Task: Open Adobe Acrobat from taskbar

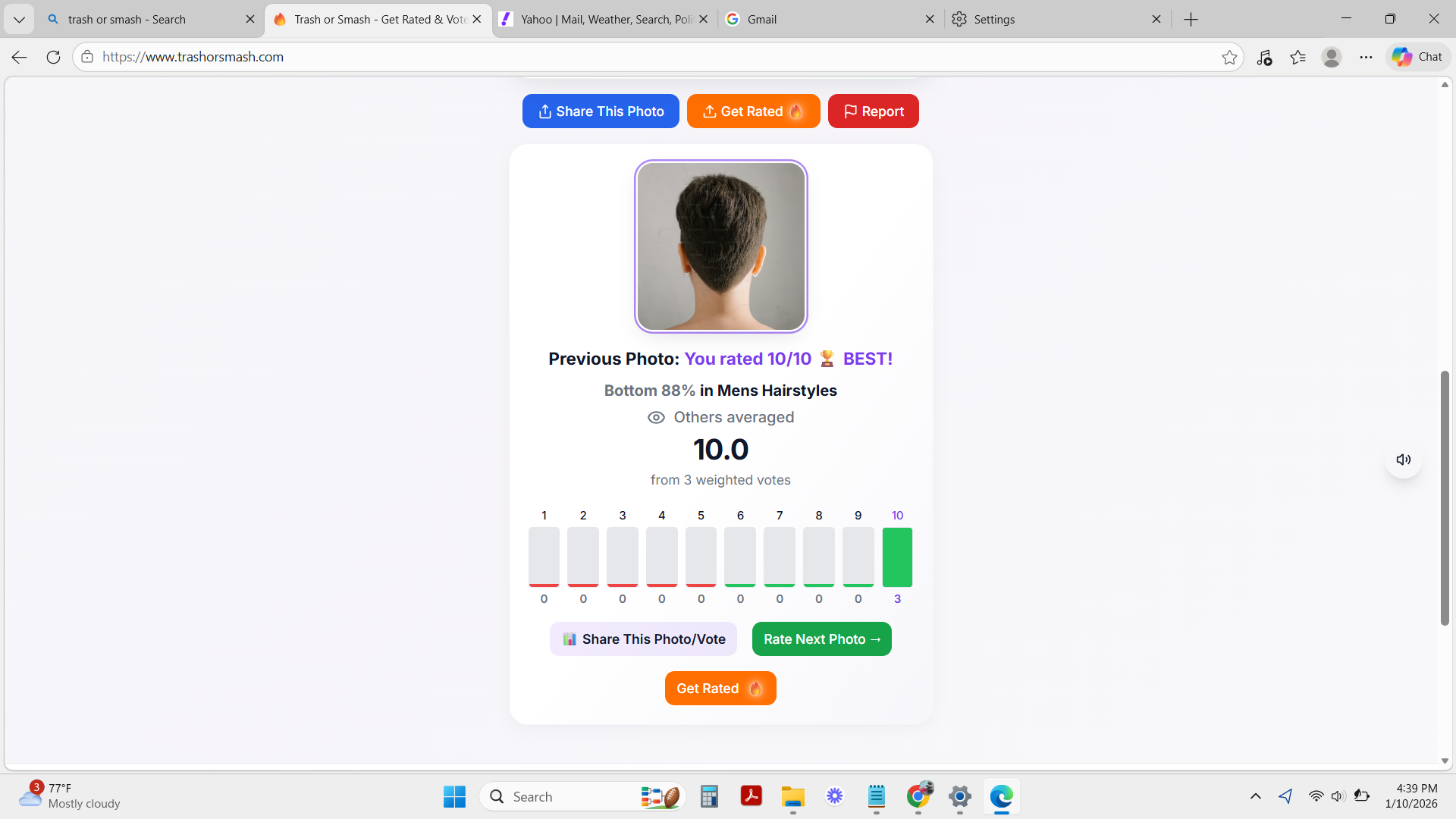Action: [x=751, y=797]
